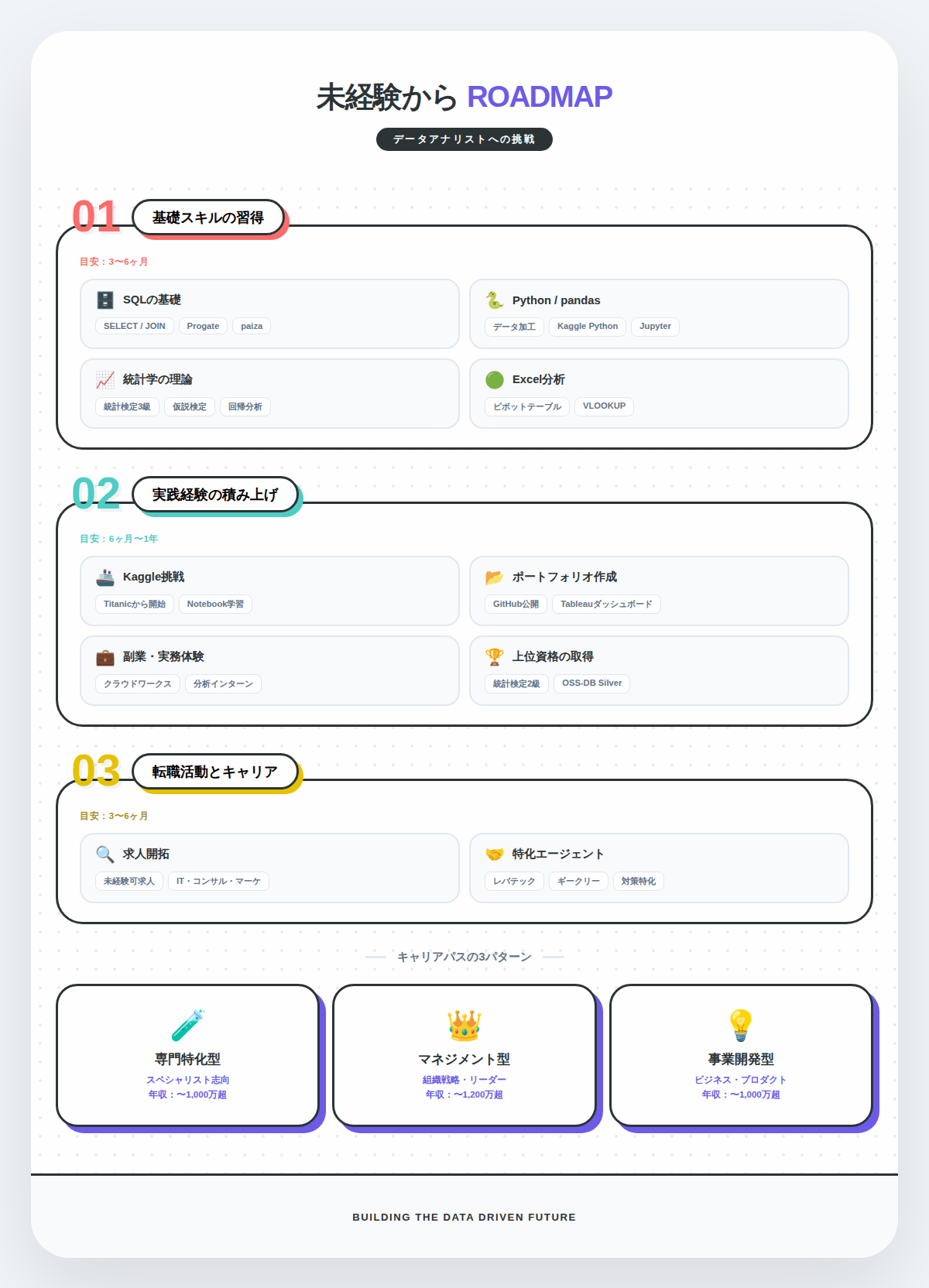Select the 実践経験の積み上げ step heading
The width and height of the screenshot is (929, 1288).
pos(215,495)
